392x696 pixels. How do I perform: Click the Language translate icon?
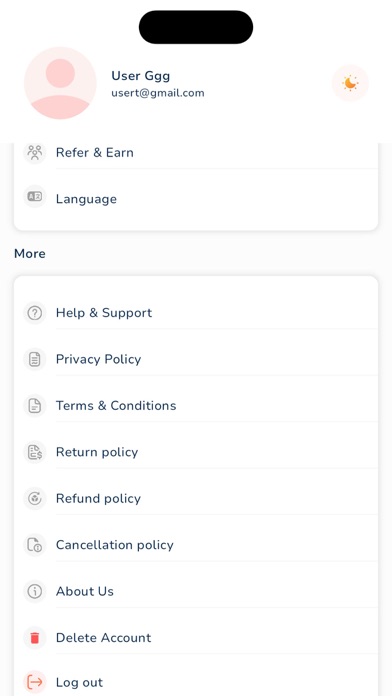coord(35,197)
